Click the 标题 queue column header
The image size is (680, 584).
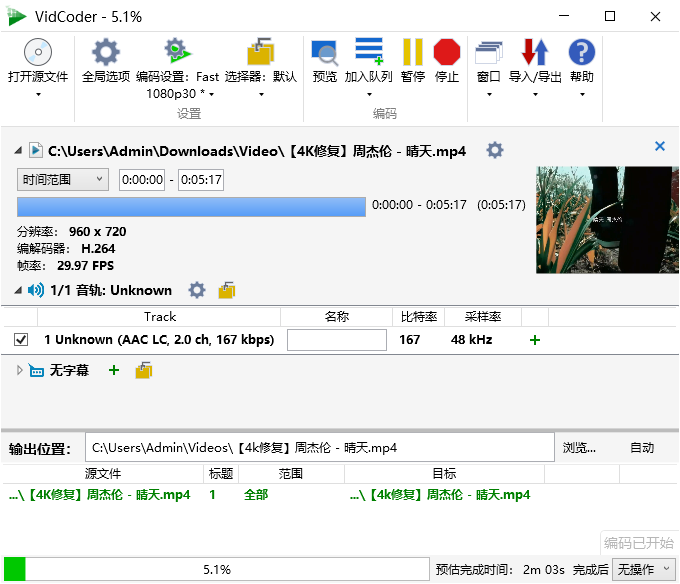[221, 473]
